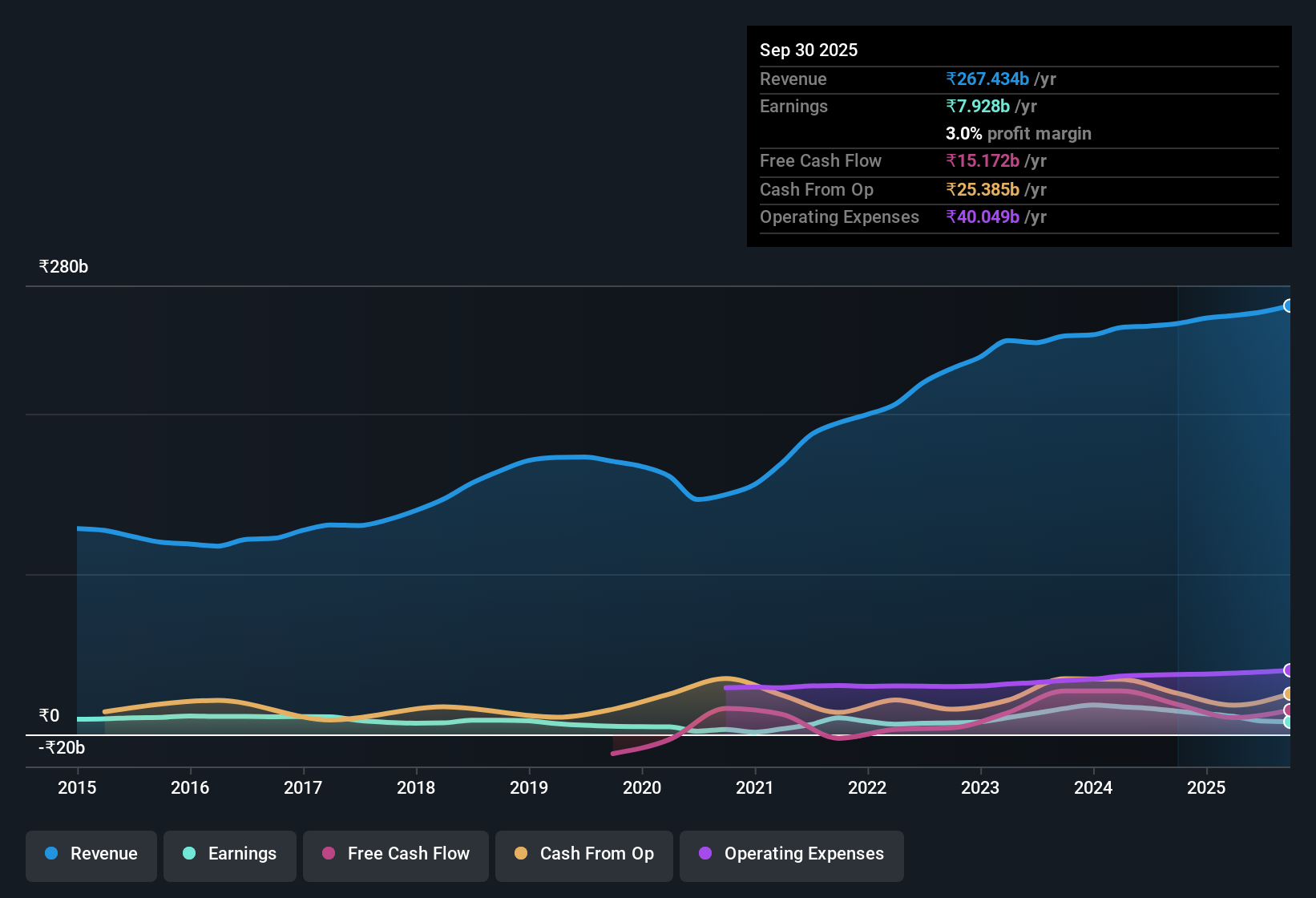This screenshot has width=1316, height=898.
Task: Click the purple Operating Expenses dot icon
Action: pyautogui.click(x=704, y=854)
